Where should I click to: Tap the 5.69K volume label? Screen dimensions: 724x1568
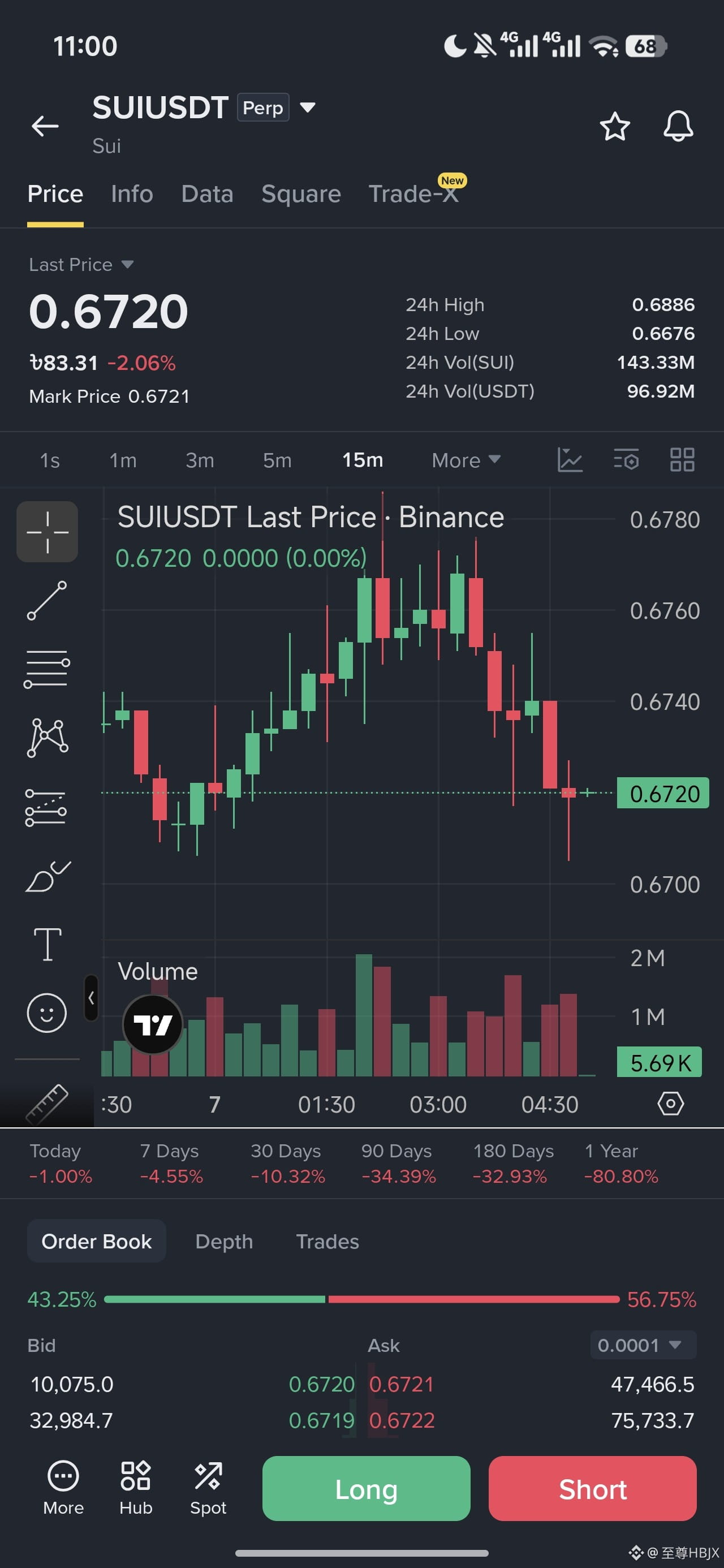[660, 1062]
